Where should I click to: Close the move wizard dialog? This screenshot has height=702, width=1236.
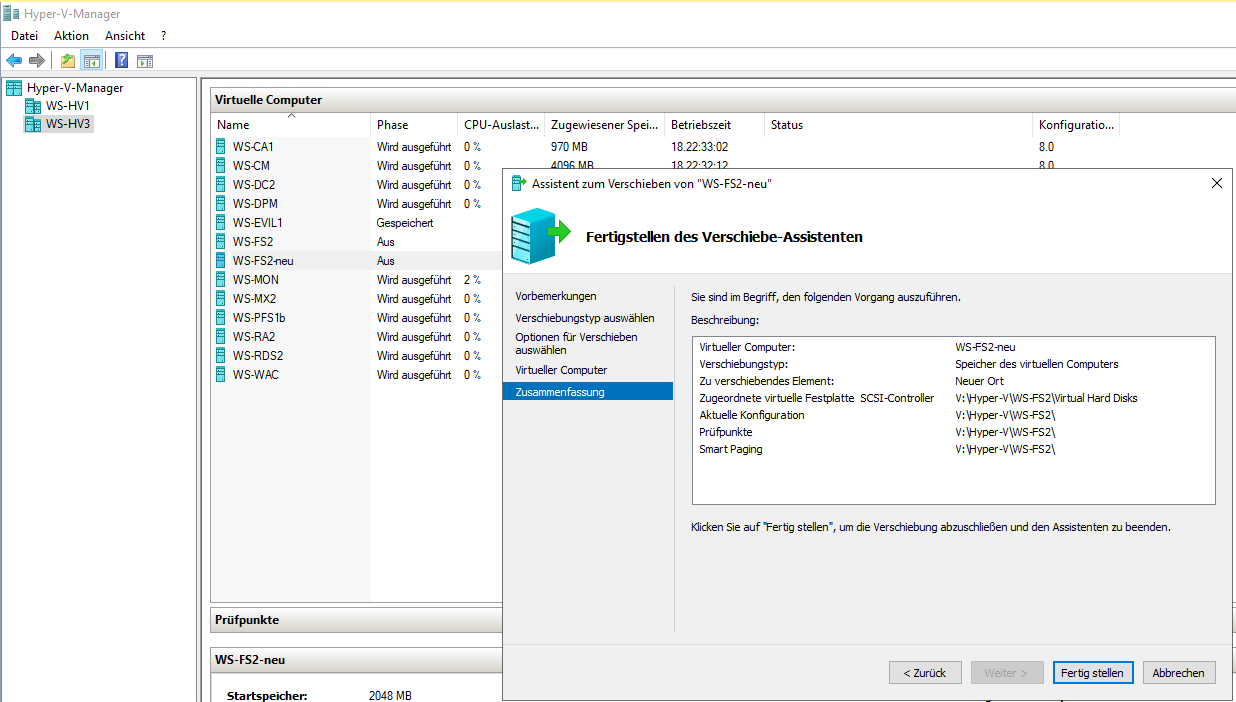pyautogui.click(x=1216, y=183)
